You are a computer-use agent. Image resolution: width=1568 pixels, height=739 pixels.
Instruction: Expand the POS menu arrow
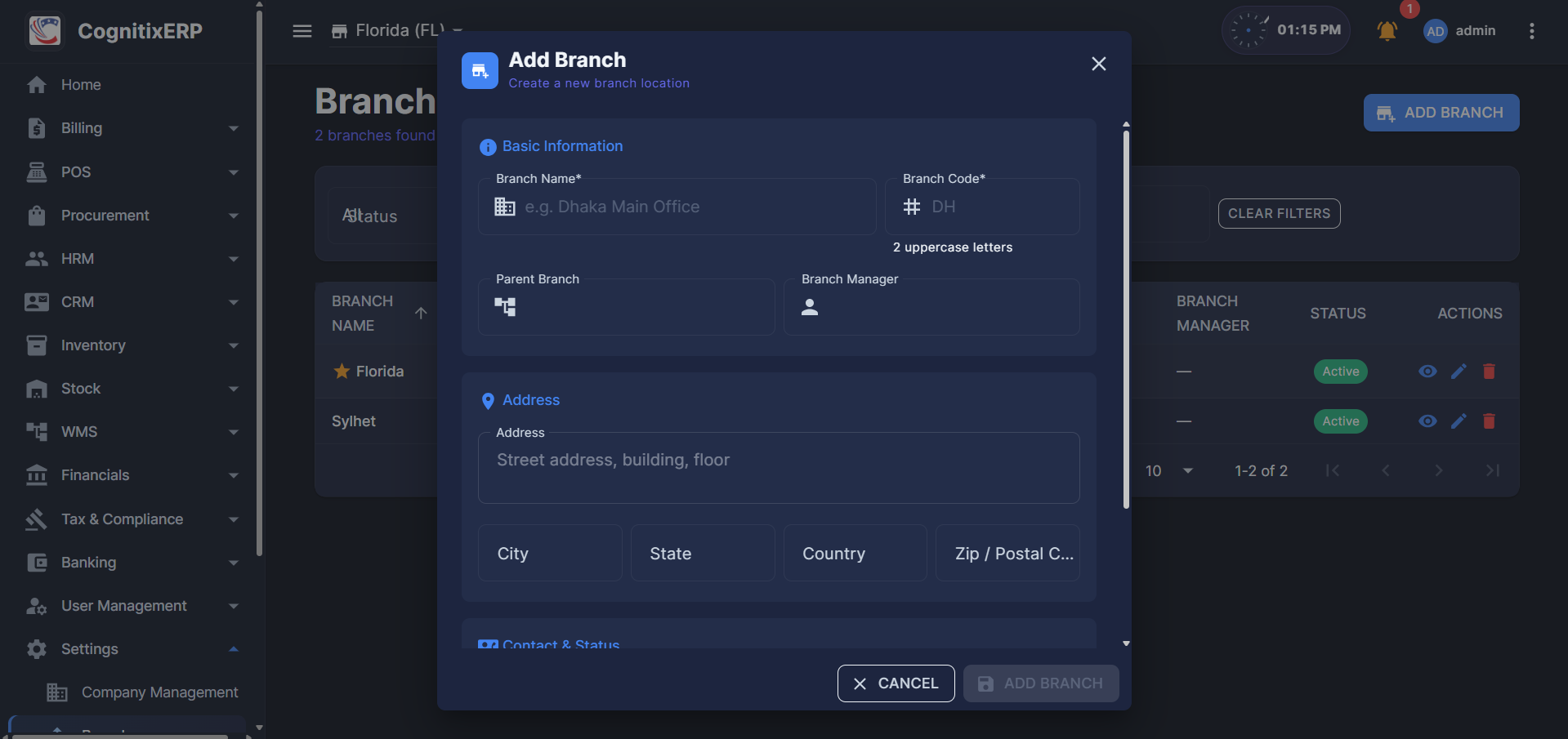tap(234, 172)
